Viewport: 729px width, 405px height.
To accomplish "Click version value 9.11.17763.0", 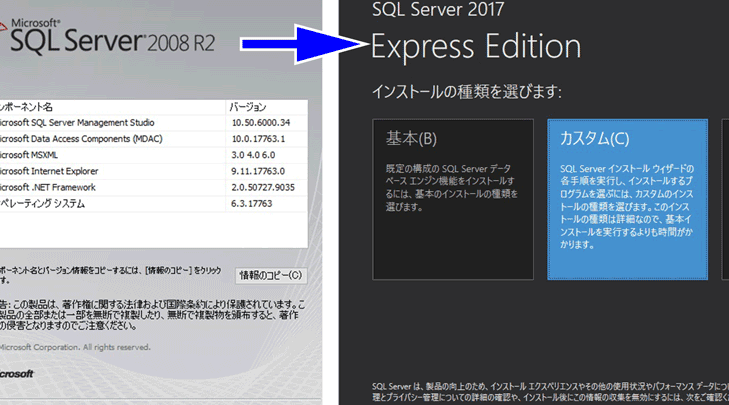I will 258,171.
